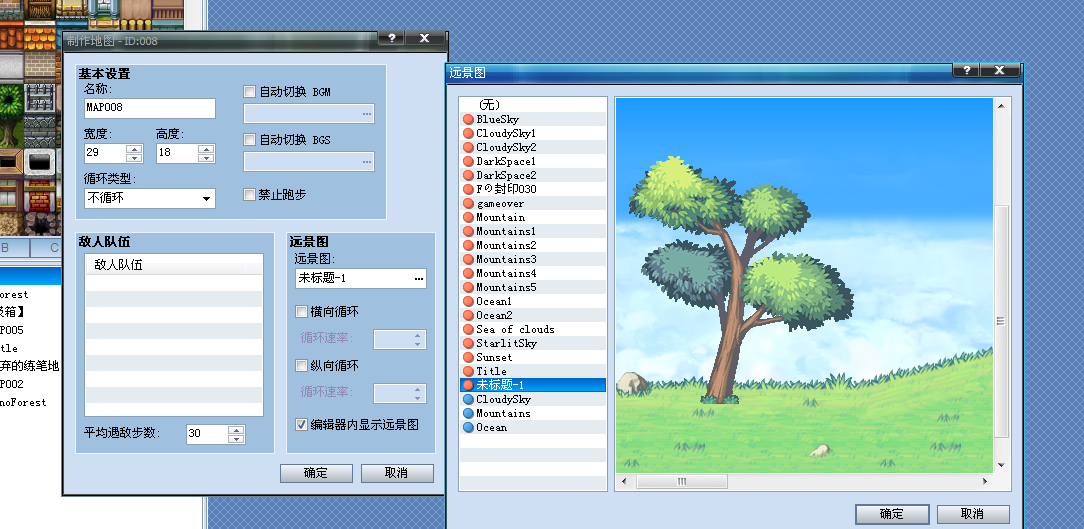
Task: Click the tree parallax preview image
Action: coord(804,286)
